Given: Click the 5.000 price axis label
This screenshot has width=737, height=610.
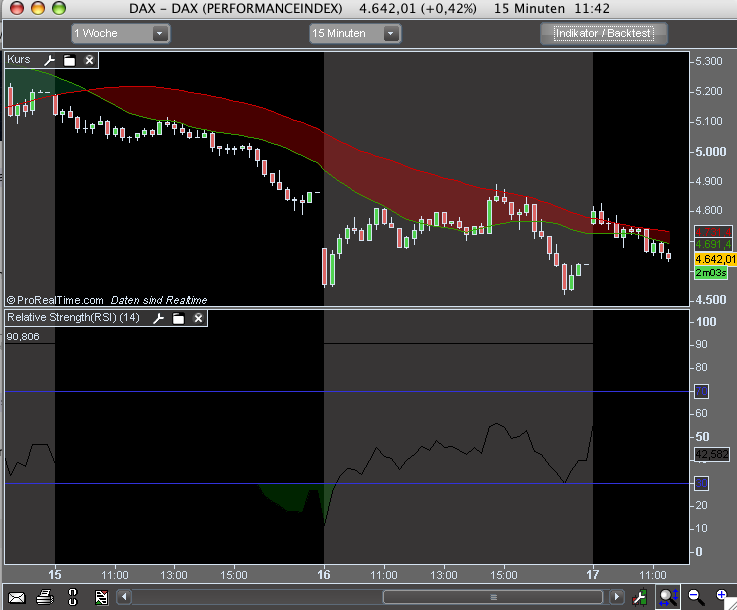Looking at the screenshot, I should tap(711, 152).
